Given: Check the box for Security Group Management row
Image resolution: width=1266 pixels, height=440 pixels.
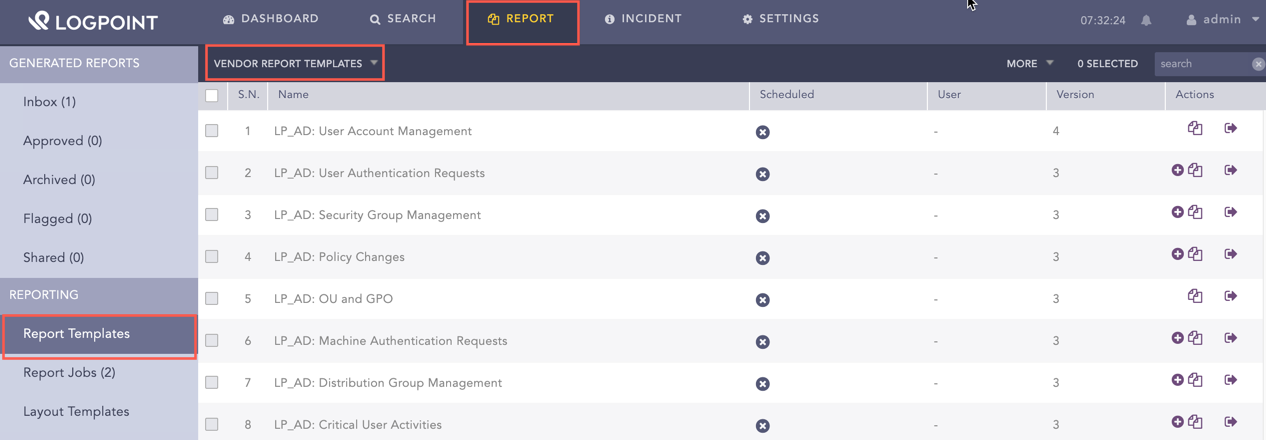Looking at the screenshot, I should point(212,215).
